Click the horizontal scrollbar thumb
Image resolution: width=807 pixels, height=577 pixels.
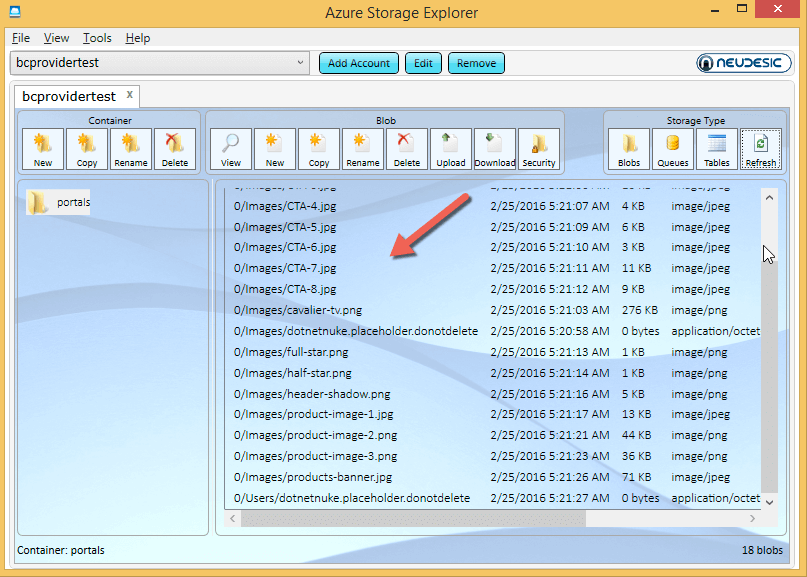(413, 519)
